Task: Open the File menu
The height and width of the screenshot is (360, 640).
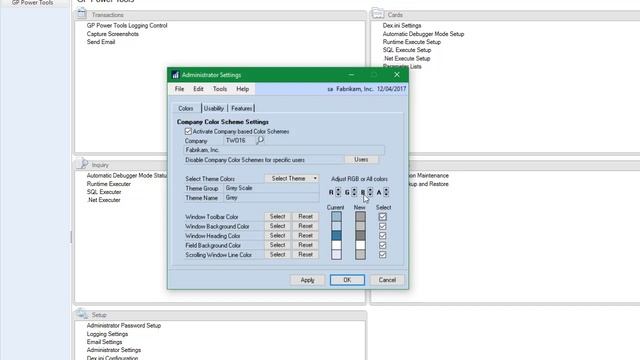Action: (179, 89)
